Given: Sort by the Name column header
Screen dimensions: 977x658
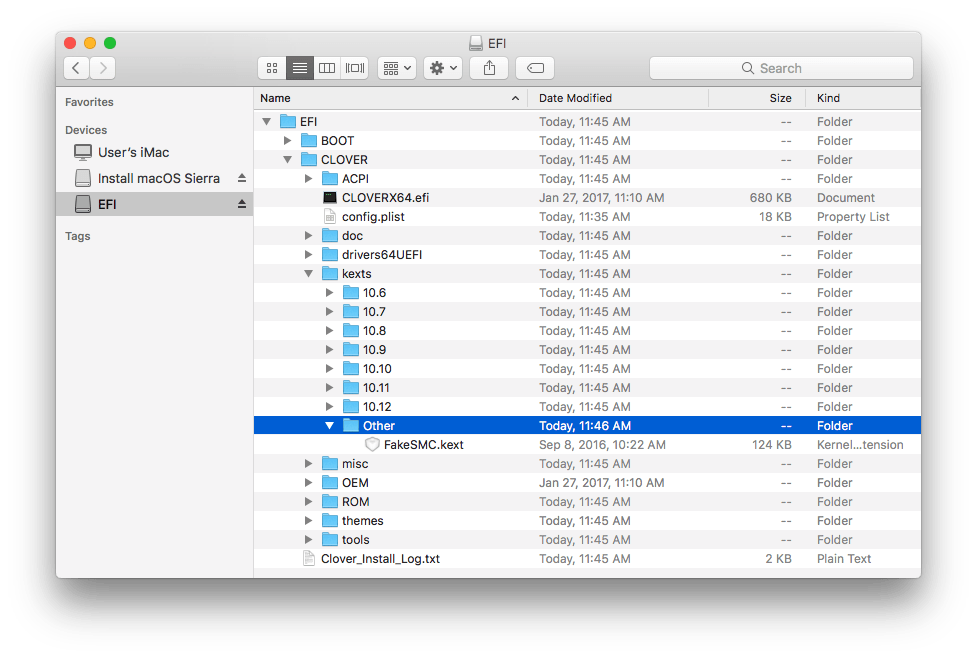Looking at the screenshot, I should pyautogui.click(x=391, y=98).
